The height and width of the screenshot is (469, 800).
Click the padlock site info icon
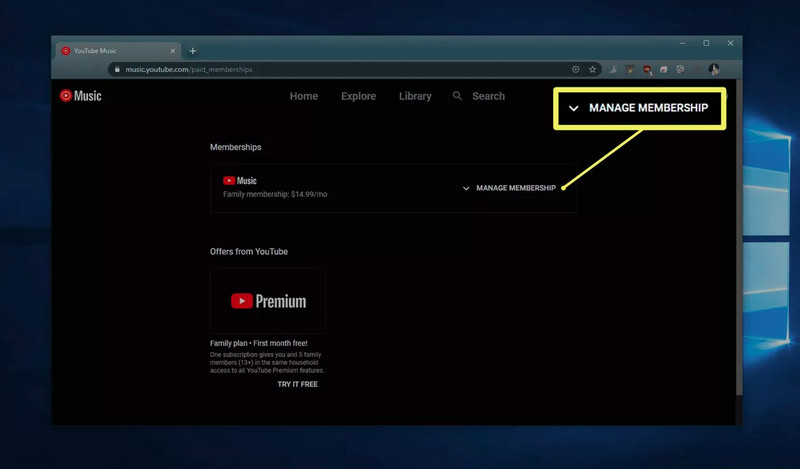pyautogui.click(x=117, y=69)
